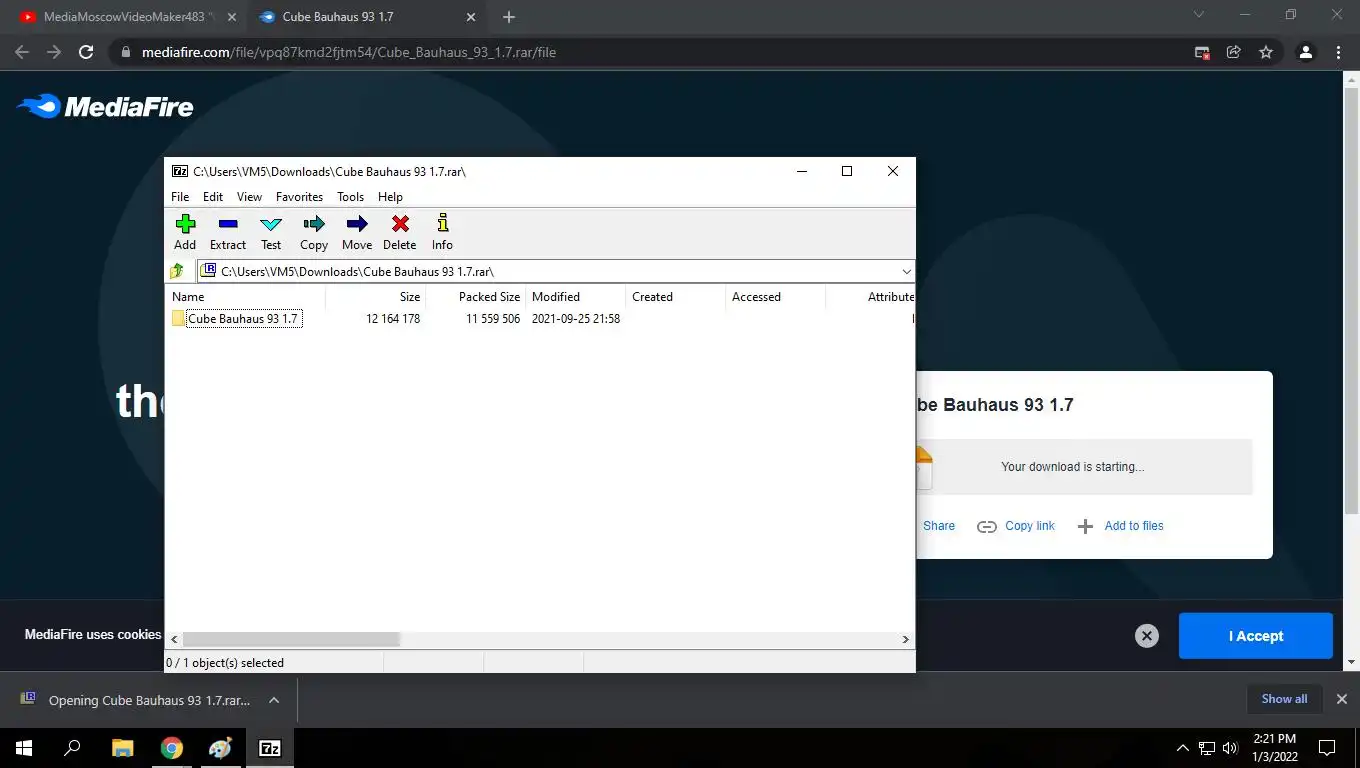The height and width of the screenshot is (768, 1360).
Task: Dismiss the cookie banner with X icon
Action: click(x=1147, y=636)
